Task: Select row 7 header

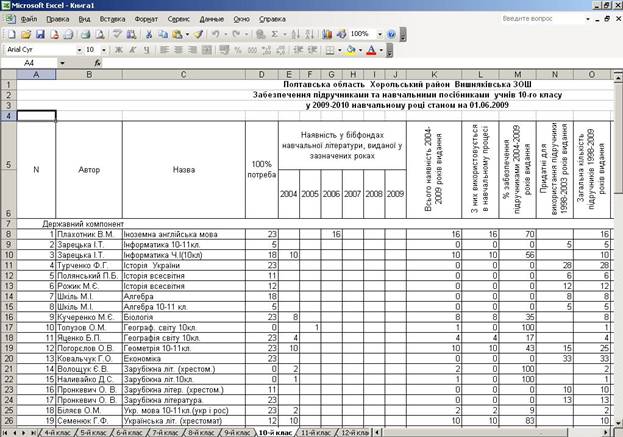Action: [8, 224]
